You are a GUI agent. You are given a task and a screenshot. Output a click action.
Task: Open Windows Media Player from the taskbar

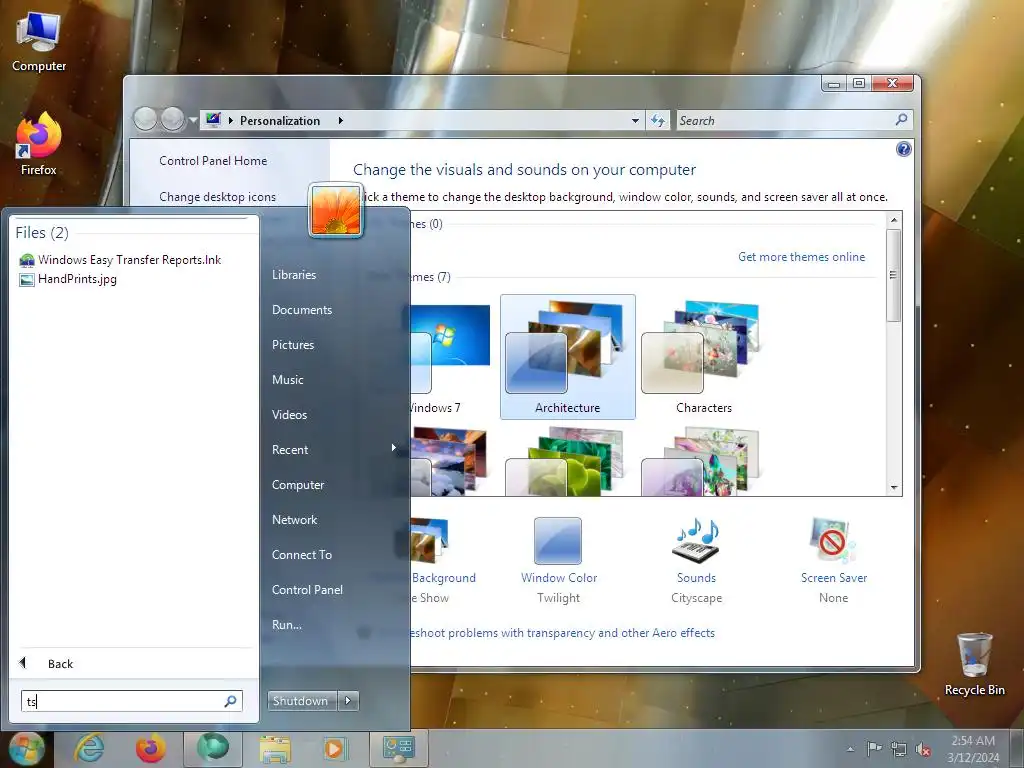click(x=334, y=749)
